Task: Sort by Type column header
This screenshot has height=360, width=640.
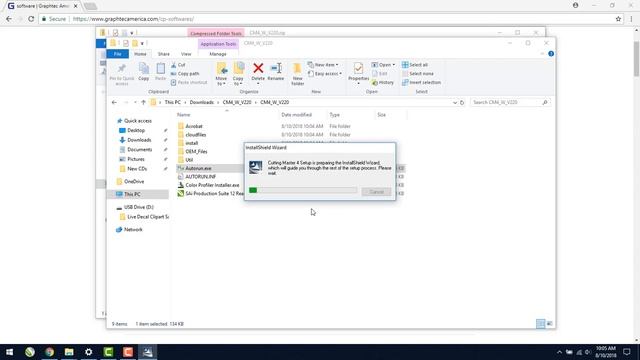Action: pyautogui.click(x=335, y=115)
